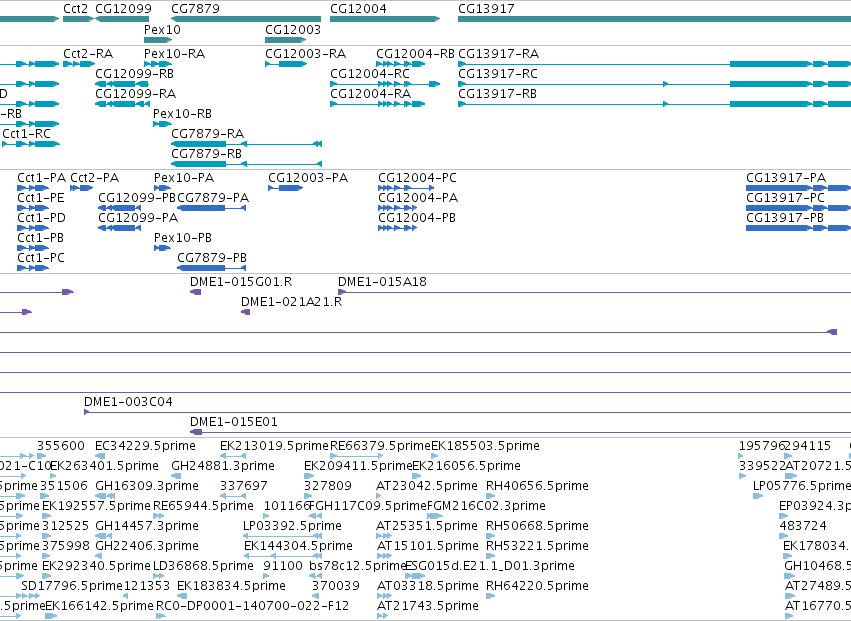Select protein Cct2-PA
This screenshot has width=851, height=621.
click(x=94, y=178)
